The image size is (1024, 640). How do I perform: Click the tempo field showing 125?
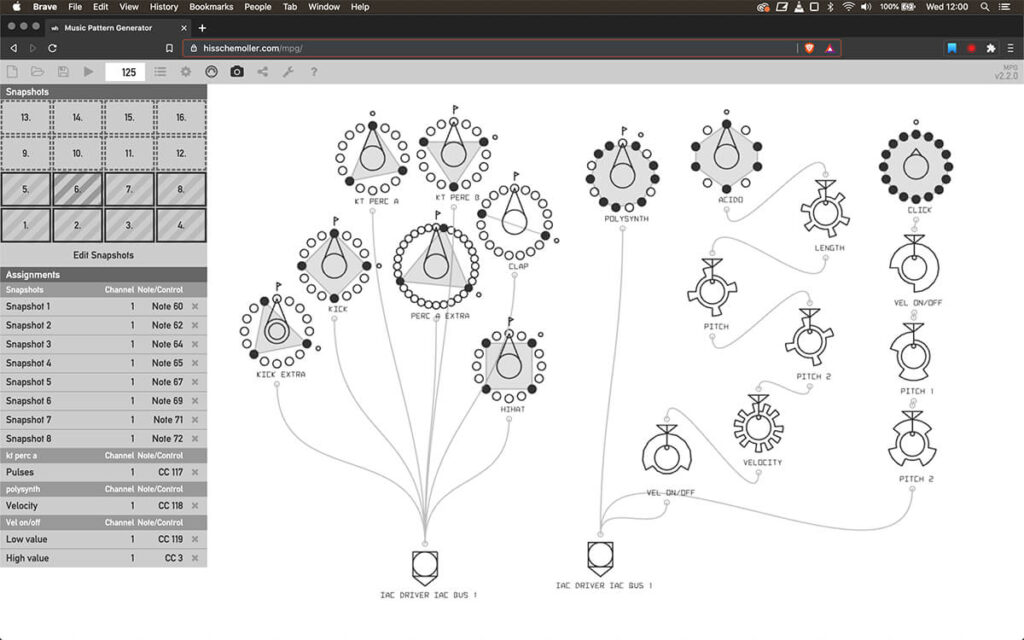pyautogui.click(x=125, y=72)
